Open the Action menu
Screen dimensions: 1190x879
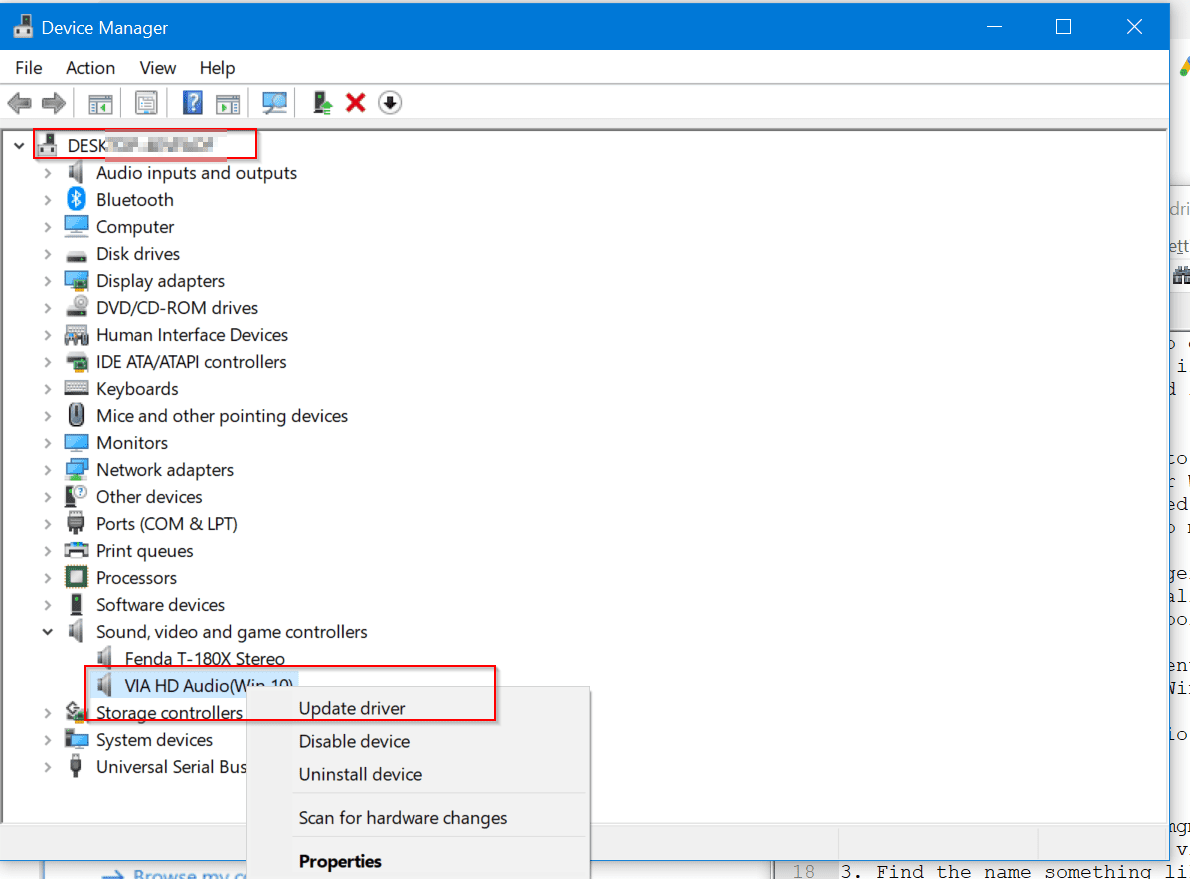coord(90,67)
